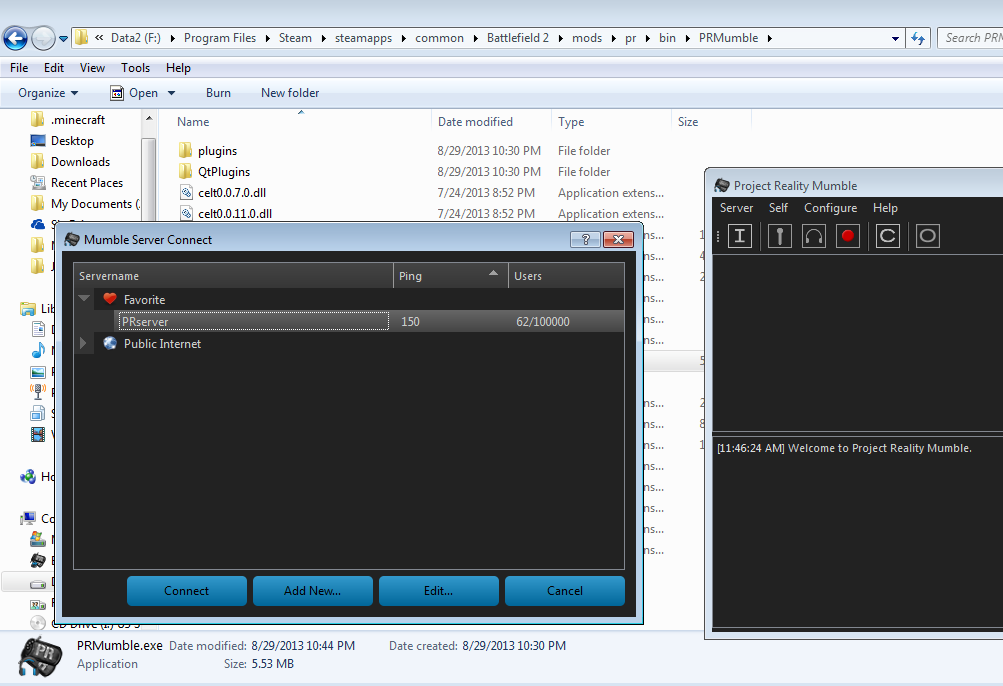This screenshot has height=686, width=1003.
Task: Select the celt0.0.7.0.dll file
Action: pyautogui.click(x=232, y=193)
